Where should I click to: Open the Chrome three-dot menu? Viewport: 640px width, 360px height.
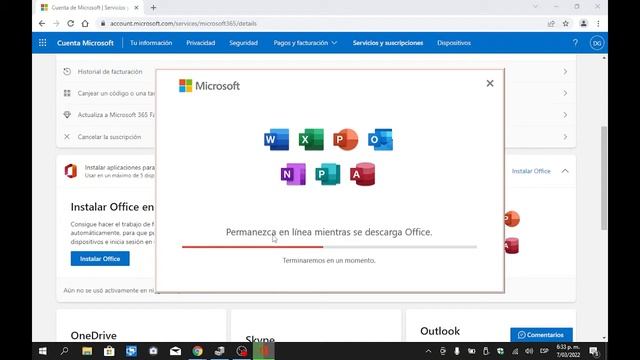[x=598, y=24]
